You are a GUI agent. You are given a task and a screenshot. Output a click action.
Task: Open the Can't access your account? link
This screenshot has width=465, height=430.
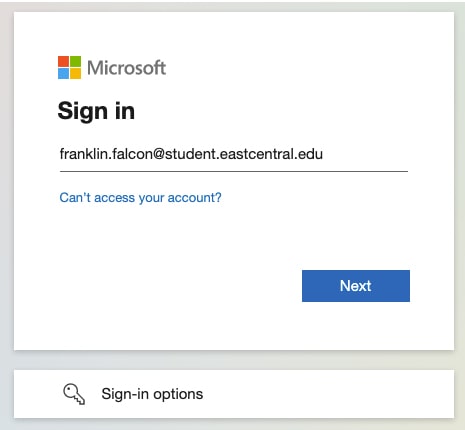[140, 198]
